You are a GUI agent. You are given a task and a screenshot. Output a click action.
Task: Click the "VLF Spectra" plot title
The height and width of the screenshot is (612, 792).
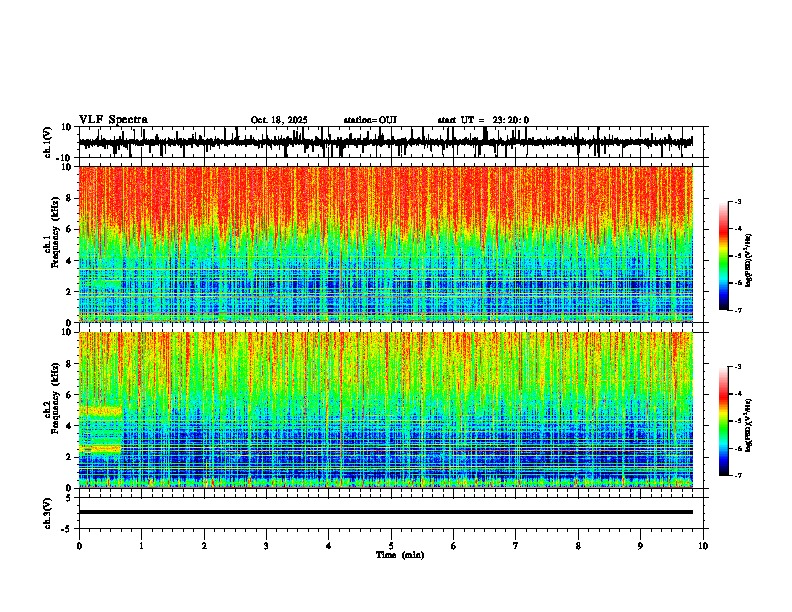click(113, 119)
